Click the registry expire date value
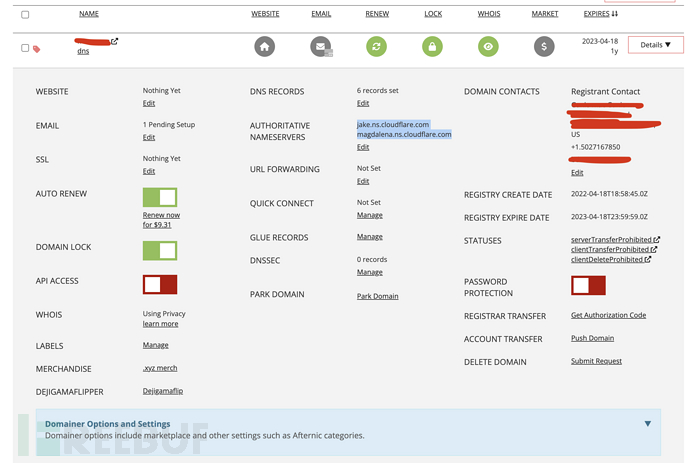690x463 pixels. tap(609, 217)
